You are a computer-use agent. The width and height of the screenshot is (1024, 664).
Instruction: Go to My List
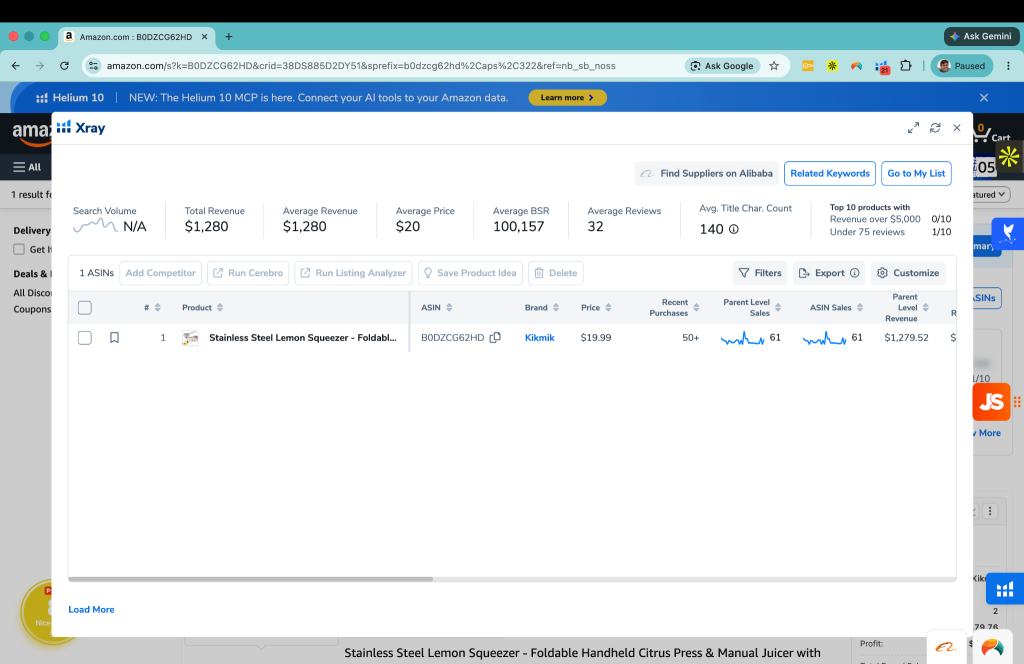(x=916, y=173)
